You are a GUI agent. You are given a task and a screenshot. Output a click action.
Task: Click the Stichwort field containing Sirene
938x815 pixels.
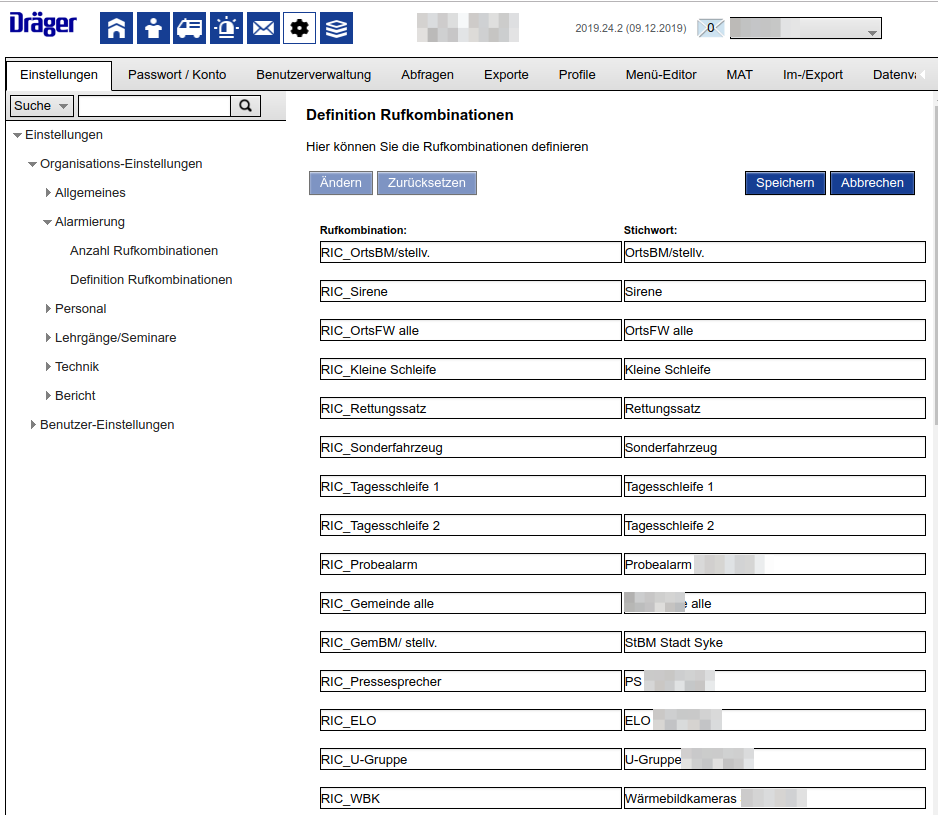(x=774, y=291)
